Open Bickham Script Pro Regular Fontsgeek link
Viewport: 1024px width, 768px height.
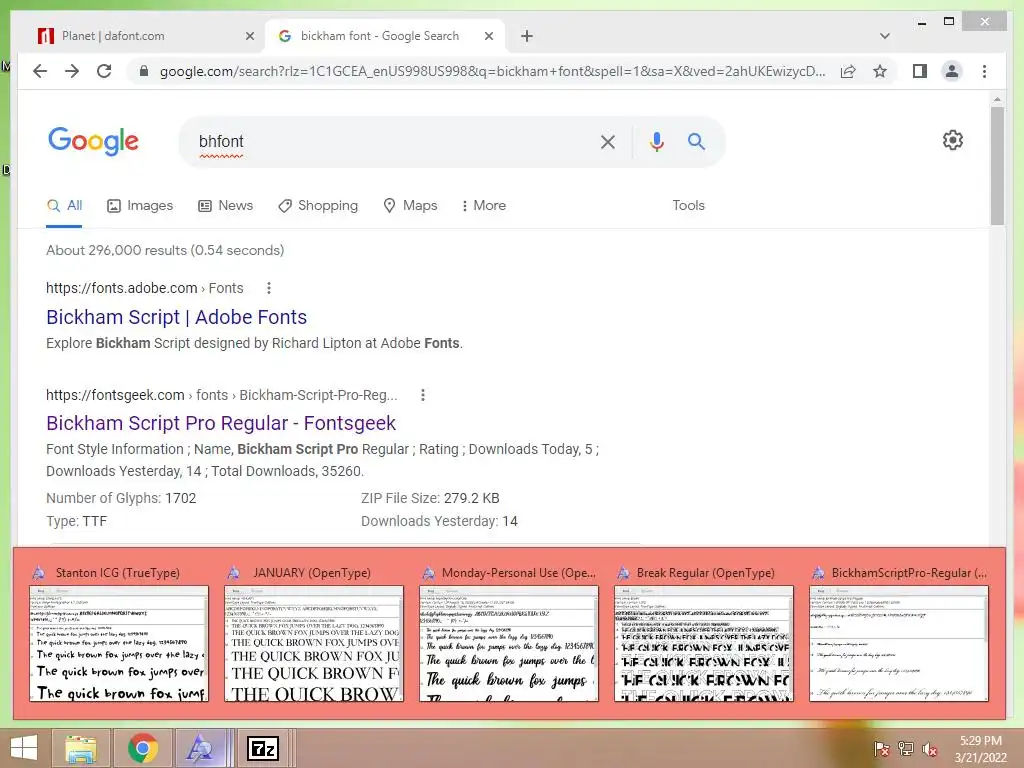click(221, 424)
